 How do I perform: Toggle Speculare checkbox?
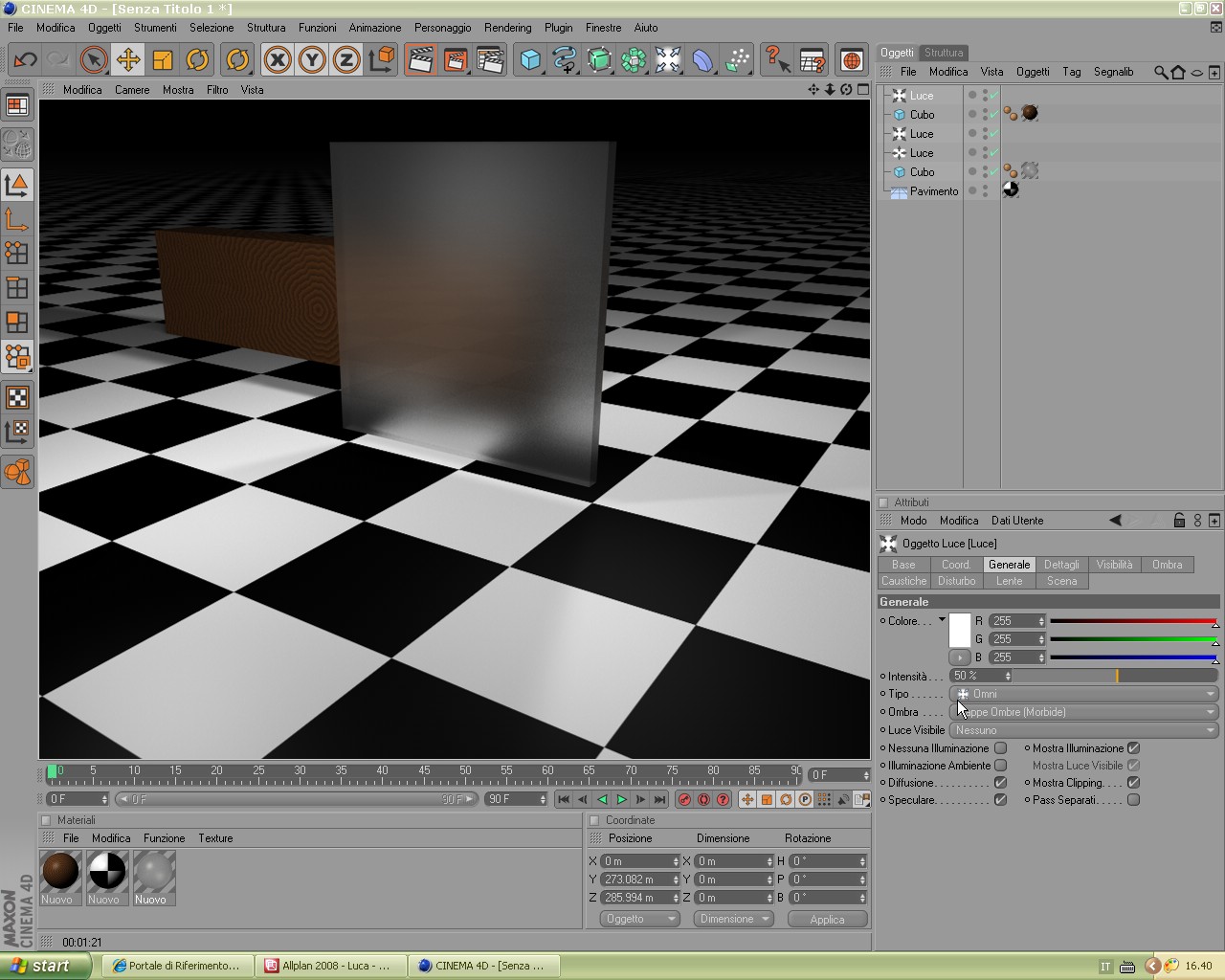click(1001, 800)
